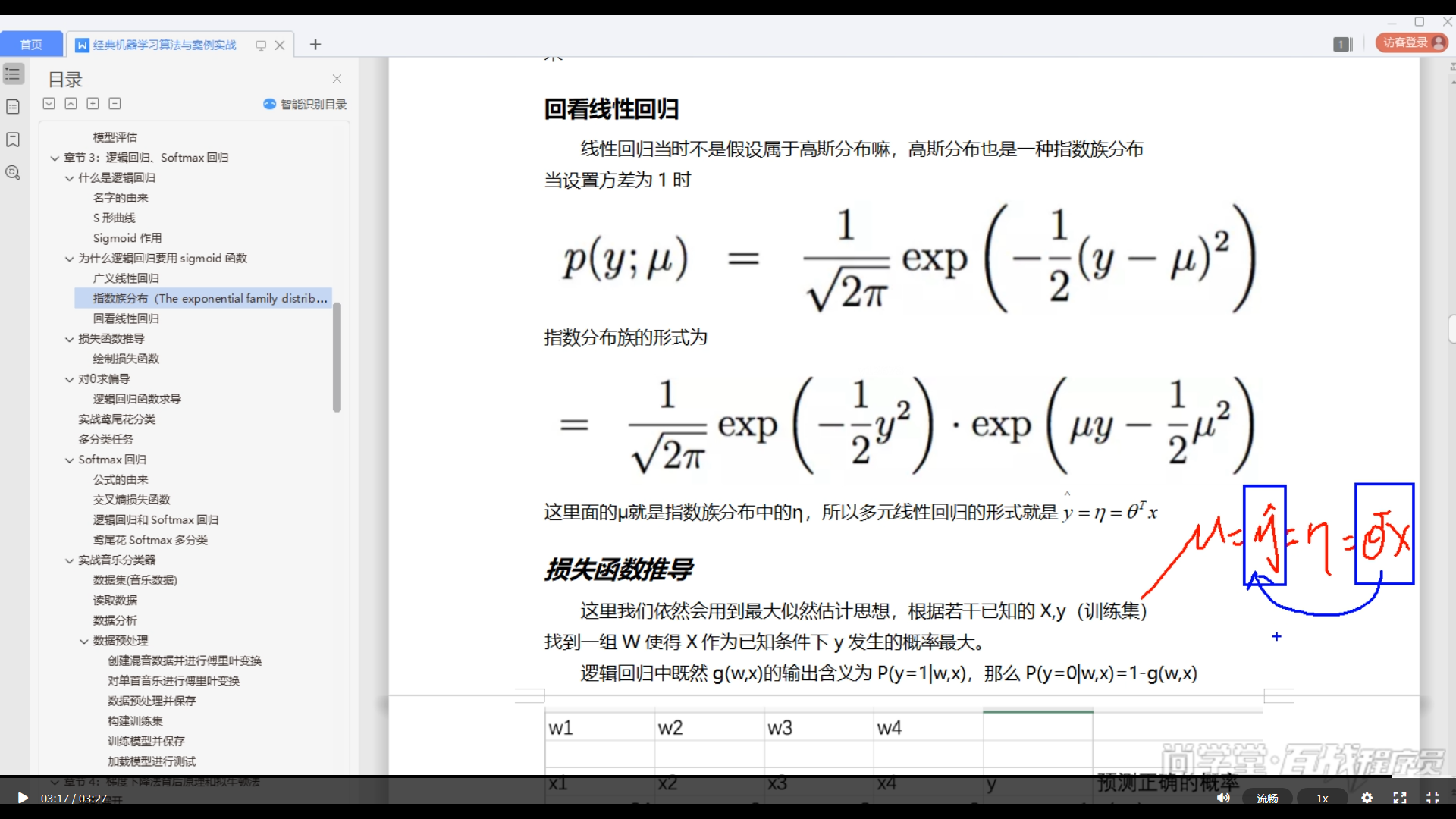Toggle the video volume speaker icon
Viewport: 1456px width, 819px height.
[1223, 798]
